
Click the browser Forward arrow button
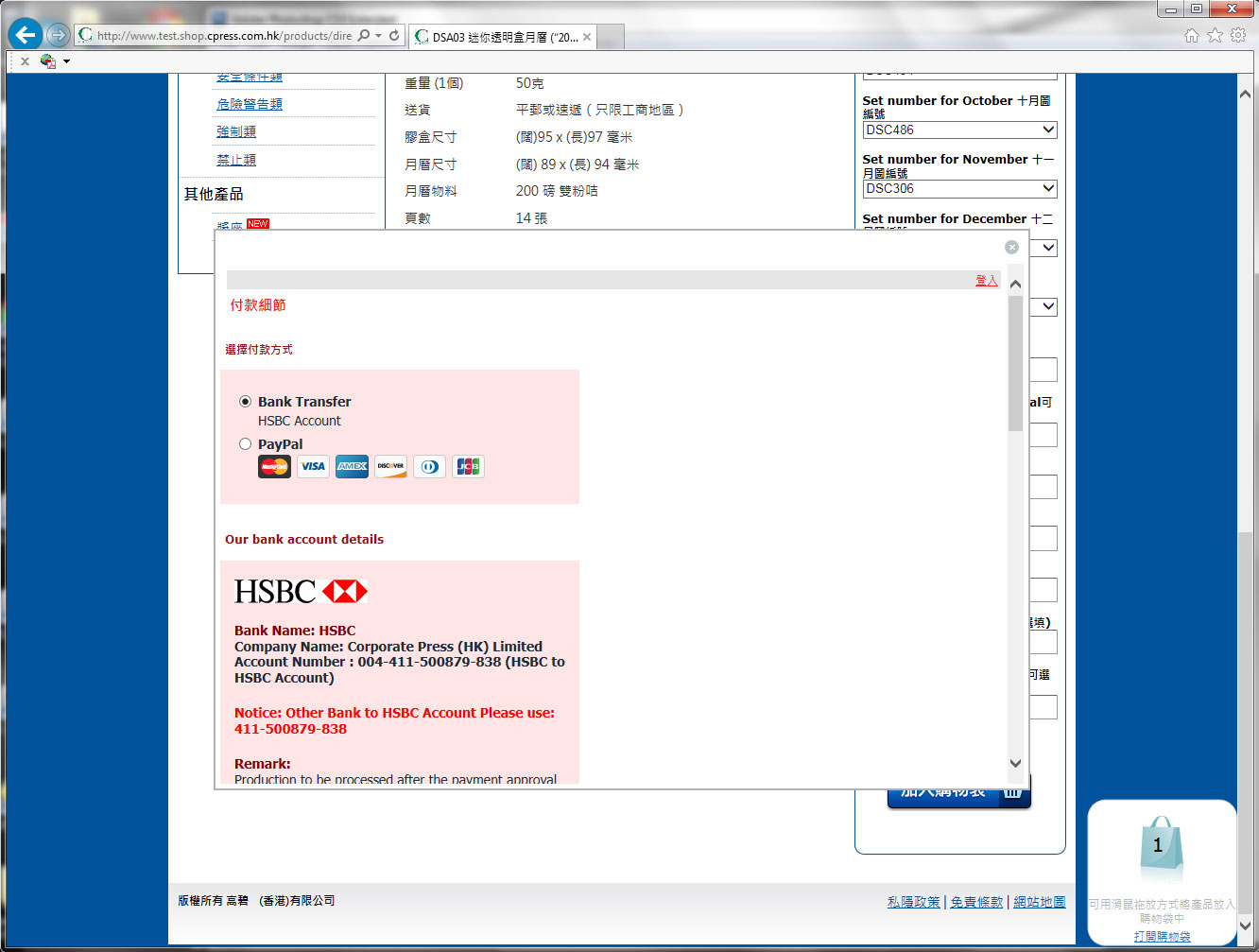pos(59,36)
